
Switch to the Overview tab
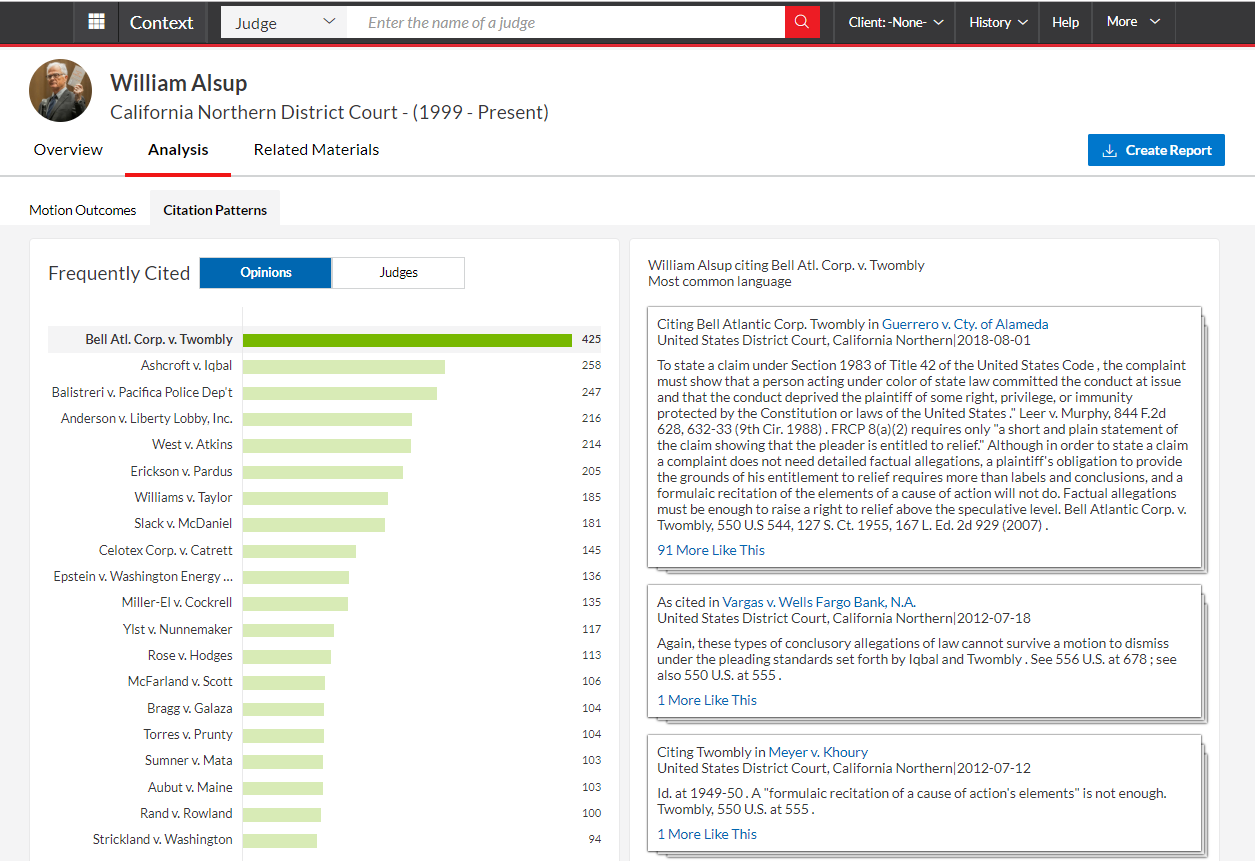(68, 150)
